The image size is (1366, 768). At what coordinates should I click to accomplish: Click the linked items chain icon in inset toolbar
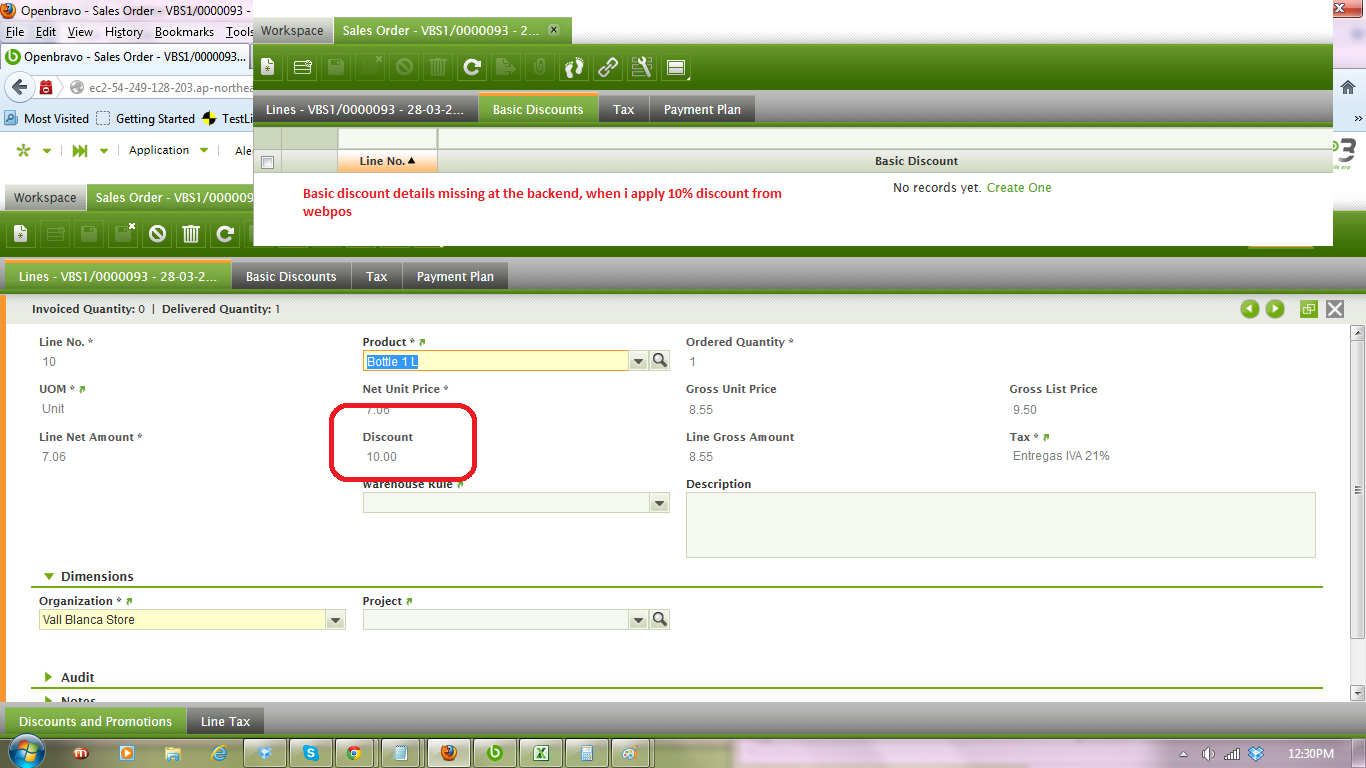(x=608, y=67)
